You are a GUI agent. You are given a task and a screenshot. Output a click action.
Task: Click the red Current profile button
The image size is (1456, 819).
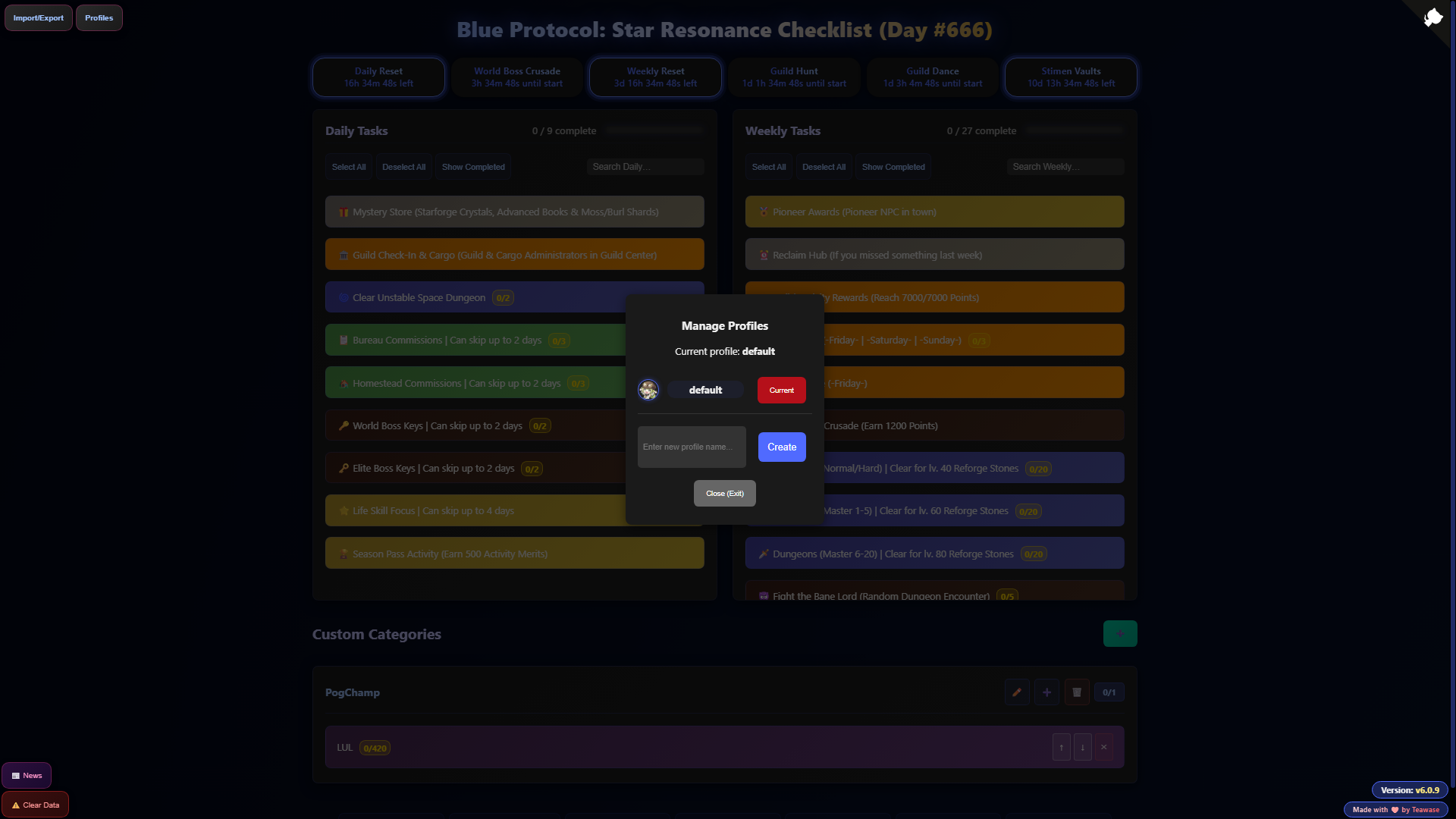coord(781,391)
